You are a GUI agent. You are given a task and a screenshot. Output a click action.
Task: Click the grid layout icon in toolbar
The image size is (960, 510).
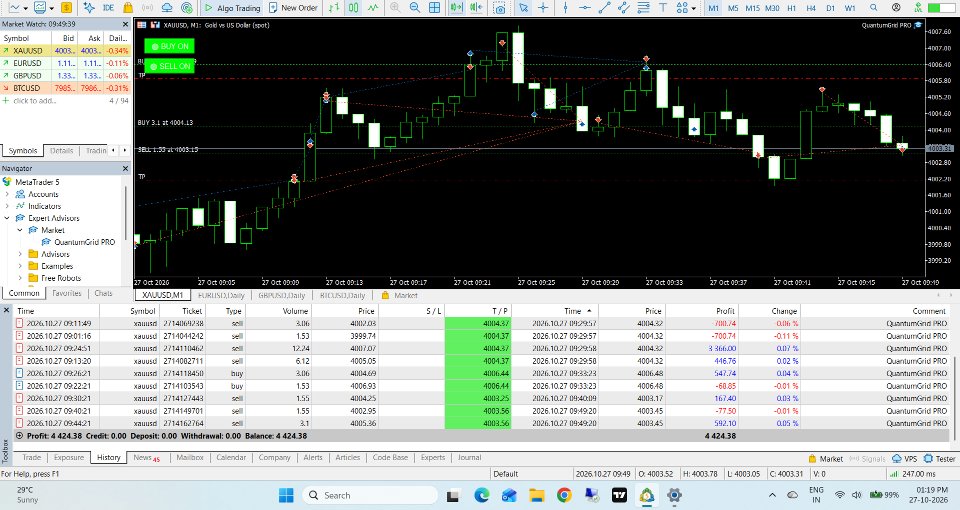tap(434, 8)
